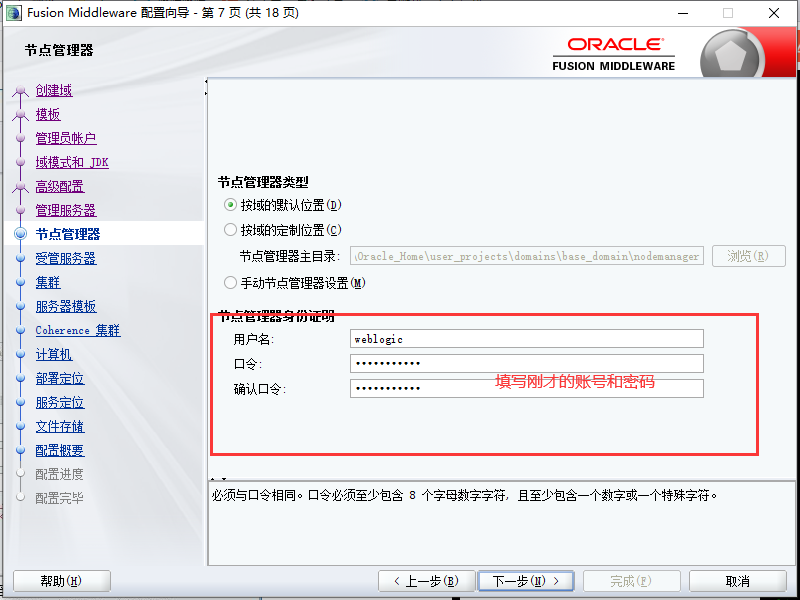Jump to Coherence 集群 step
Screen dimensions: 800x600
pos(78,330)
